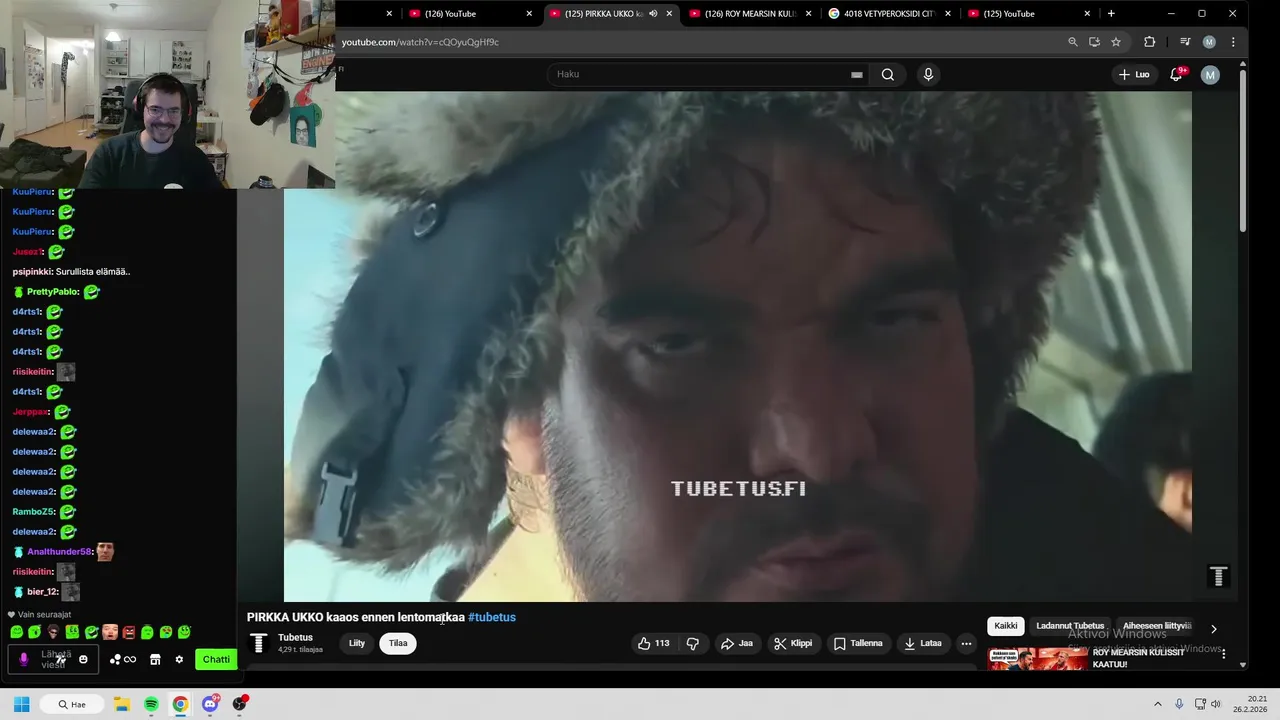Open the chat shop storefront icon

[x=155, y=659]
